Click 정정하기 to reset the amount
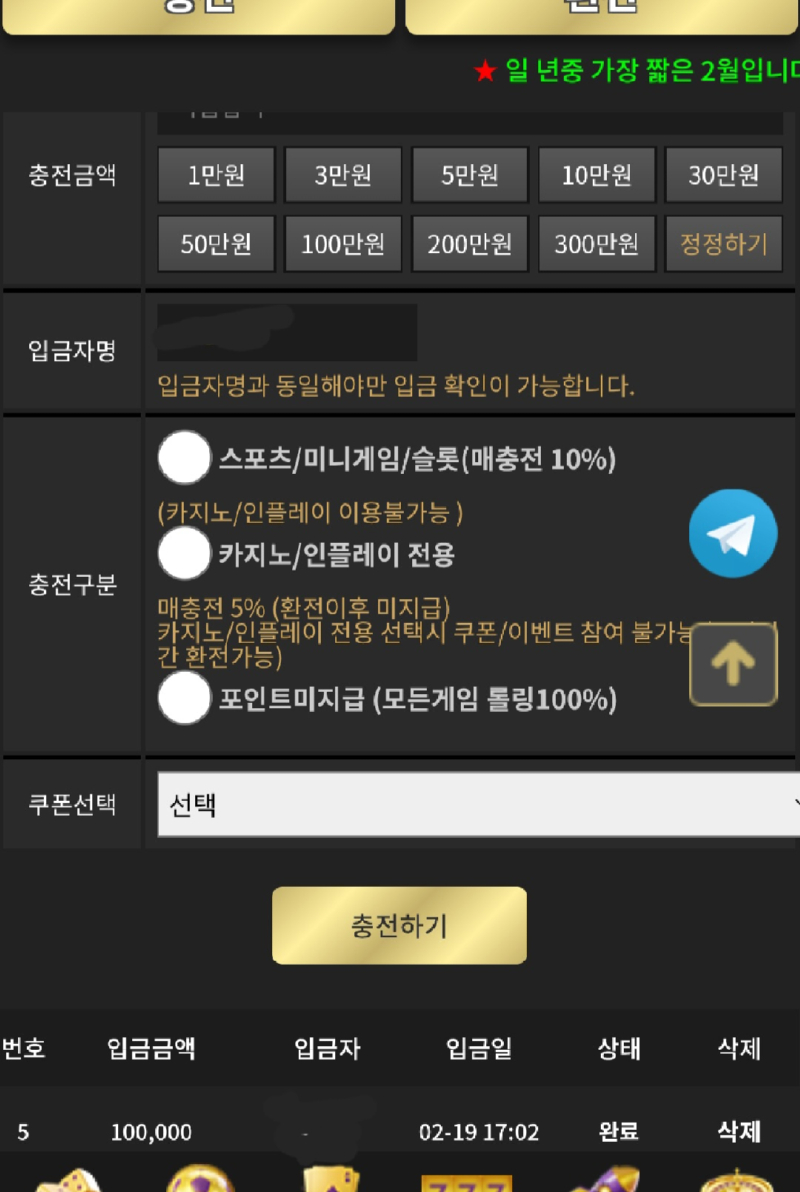800x1192 pixels. coord(724,244)
